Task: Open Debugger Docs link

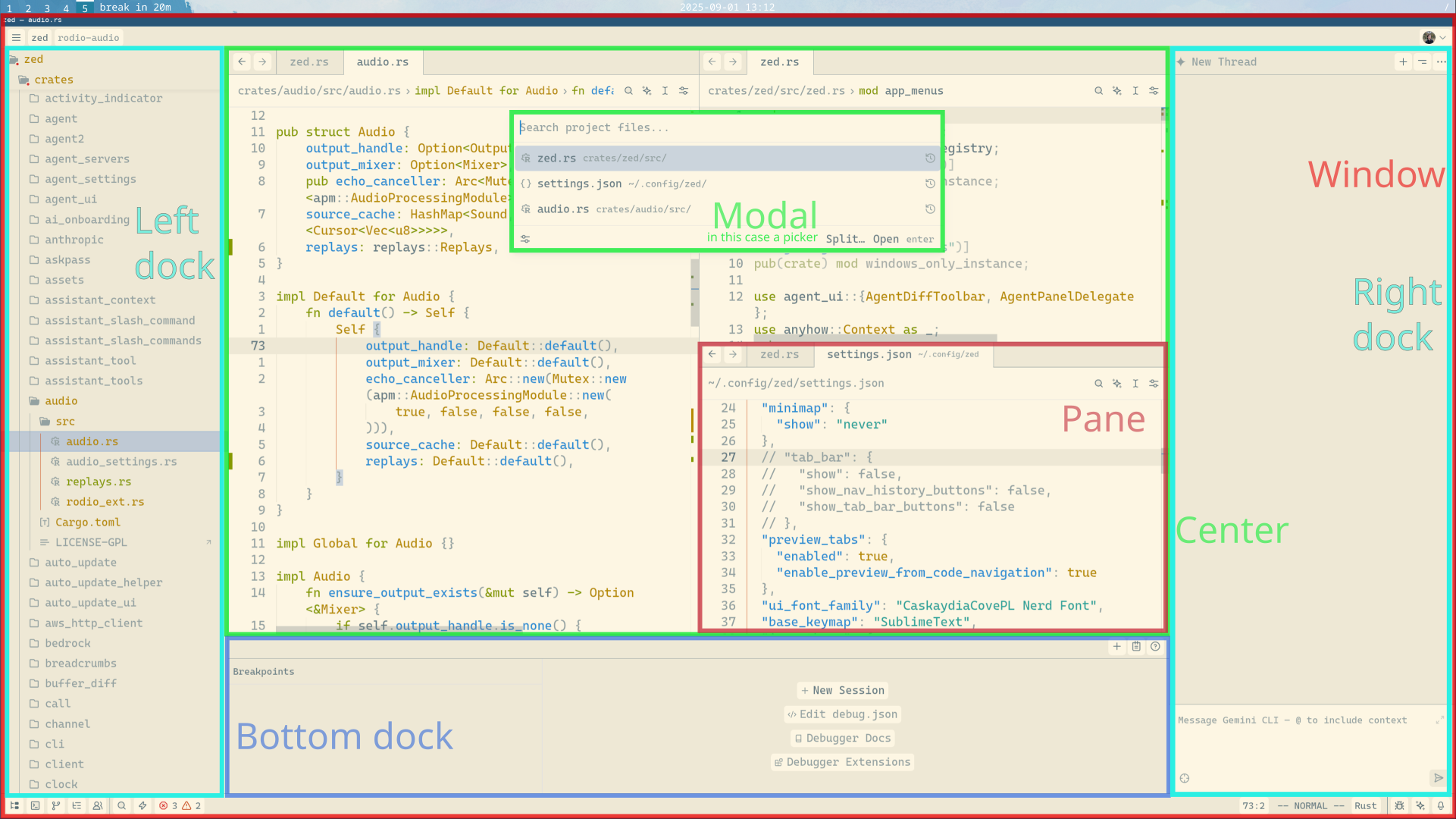Action: pos(842,739)
